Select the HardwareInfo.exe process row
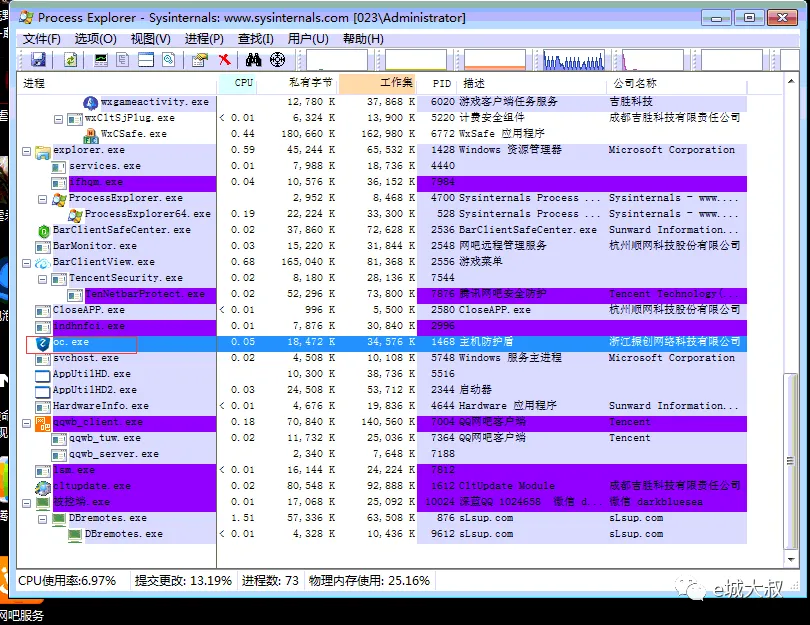The width and height of the screenshot is (810, 625). 382,406
